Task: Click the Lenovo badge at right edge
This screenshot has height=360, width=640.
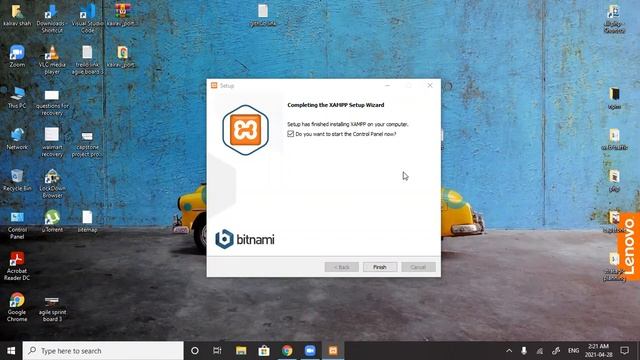Action: [629, 246]
